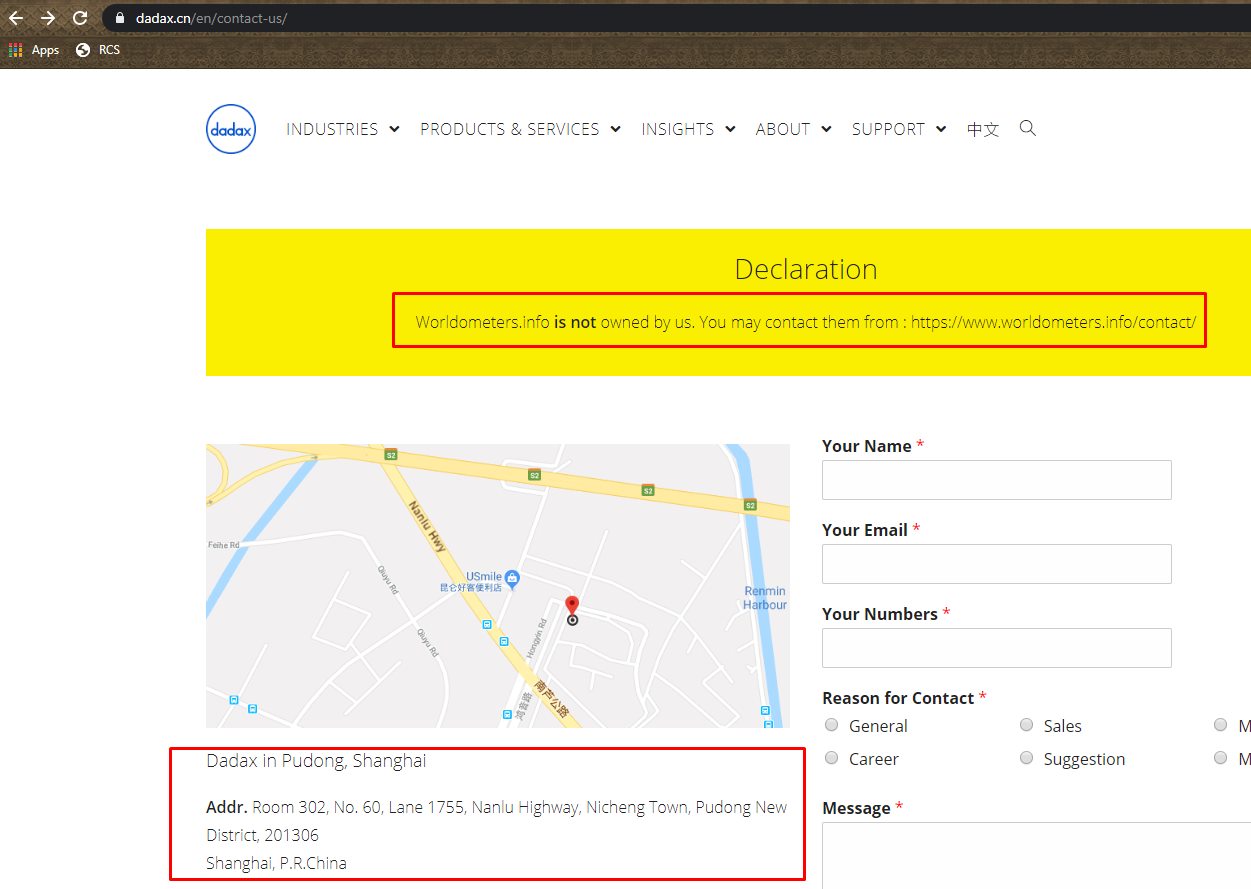1251x889 pixels.
Task: Open the site search magnifier icon
Action: click(x=1027, y=128)
